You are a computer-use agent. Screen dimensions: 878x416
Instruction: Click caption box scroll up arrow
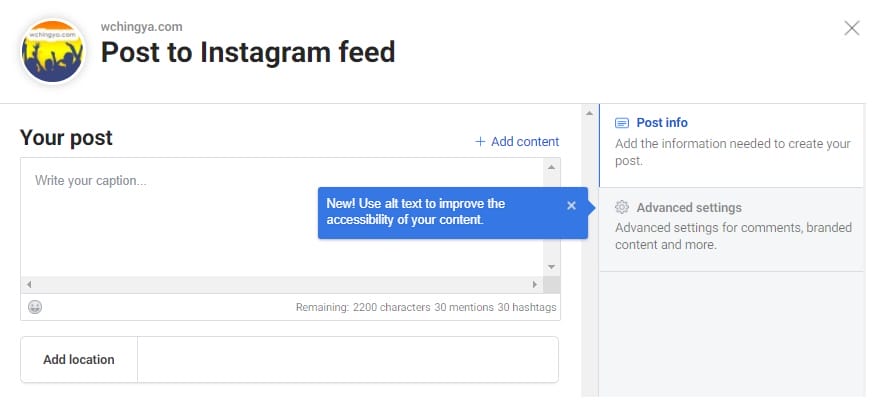[551, 167]
